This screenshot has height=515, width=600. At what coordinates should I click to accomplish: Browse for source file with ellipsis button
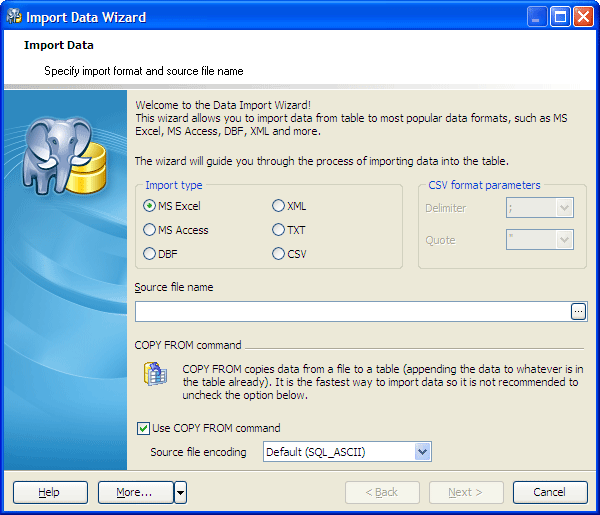point(578,311)
